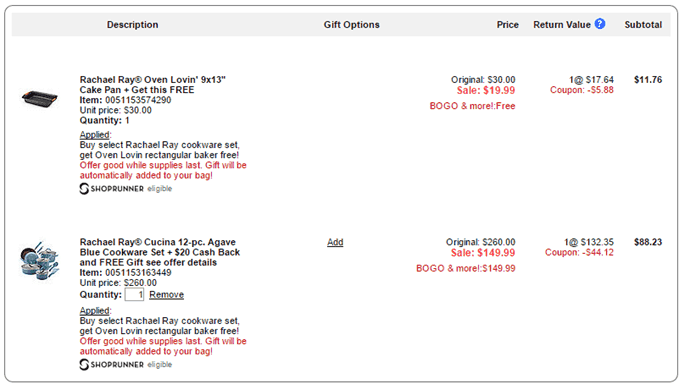Click the Description column header

133,25
